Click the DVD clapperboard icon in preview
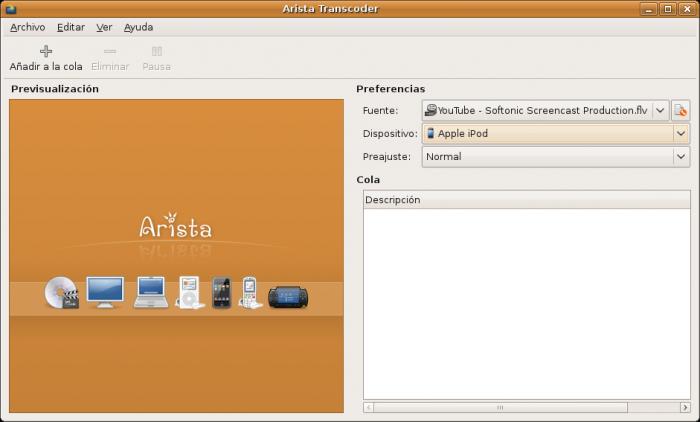Viewport: 700px width, 422px height. [x=62, y=293]
